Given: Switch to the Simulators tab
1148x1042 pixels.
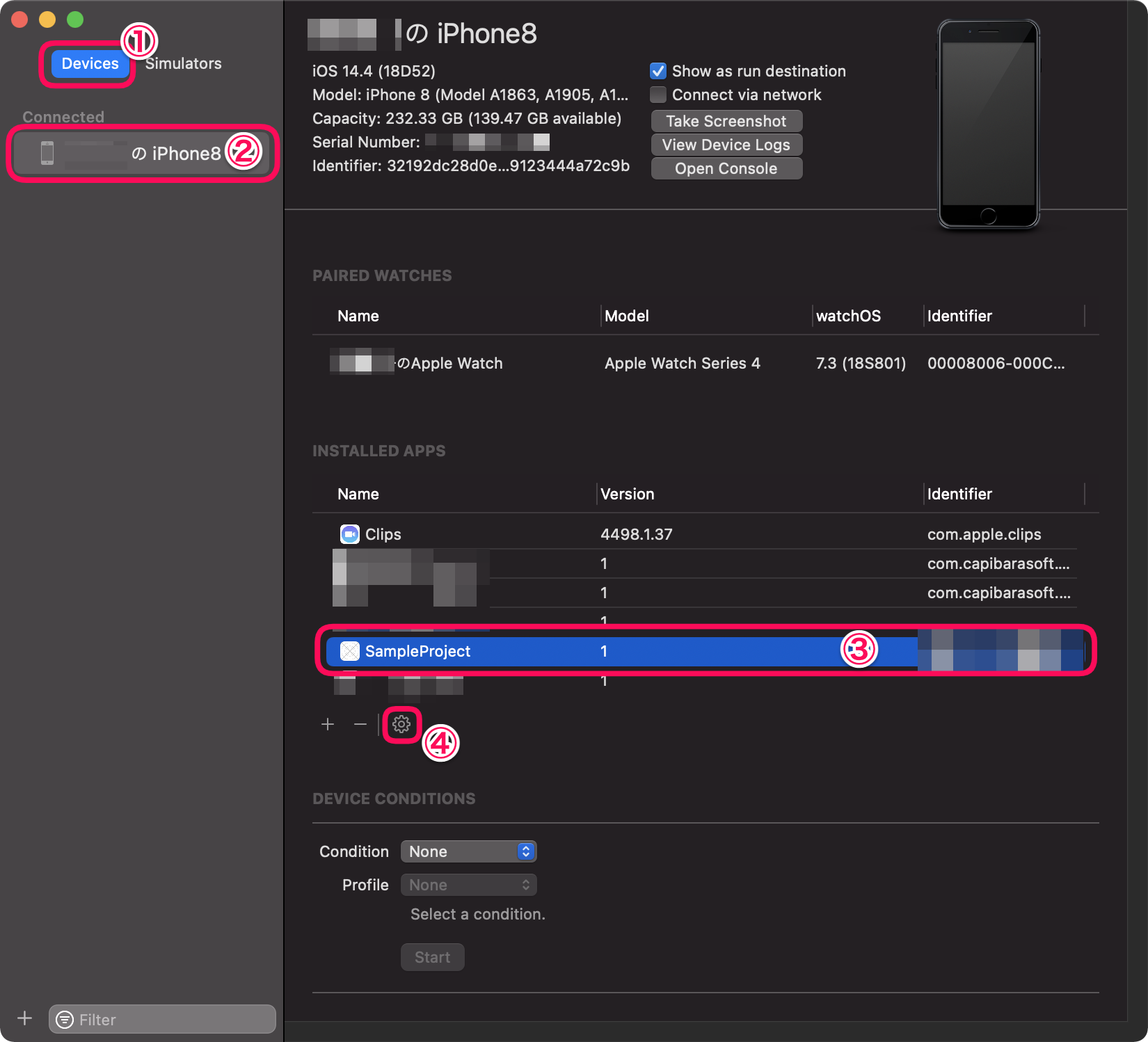Looking at the screenshot, I should click(184, 63).
